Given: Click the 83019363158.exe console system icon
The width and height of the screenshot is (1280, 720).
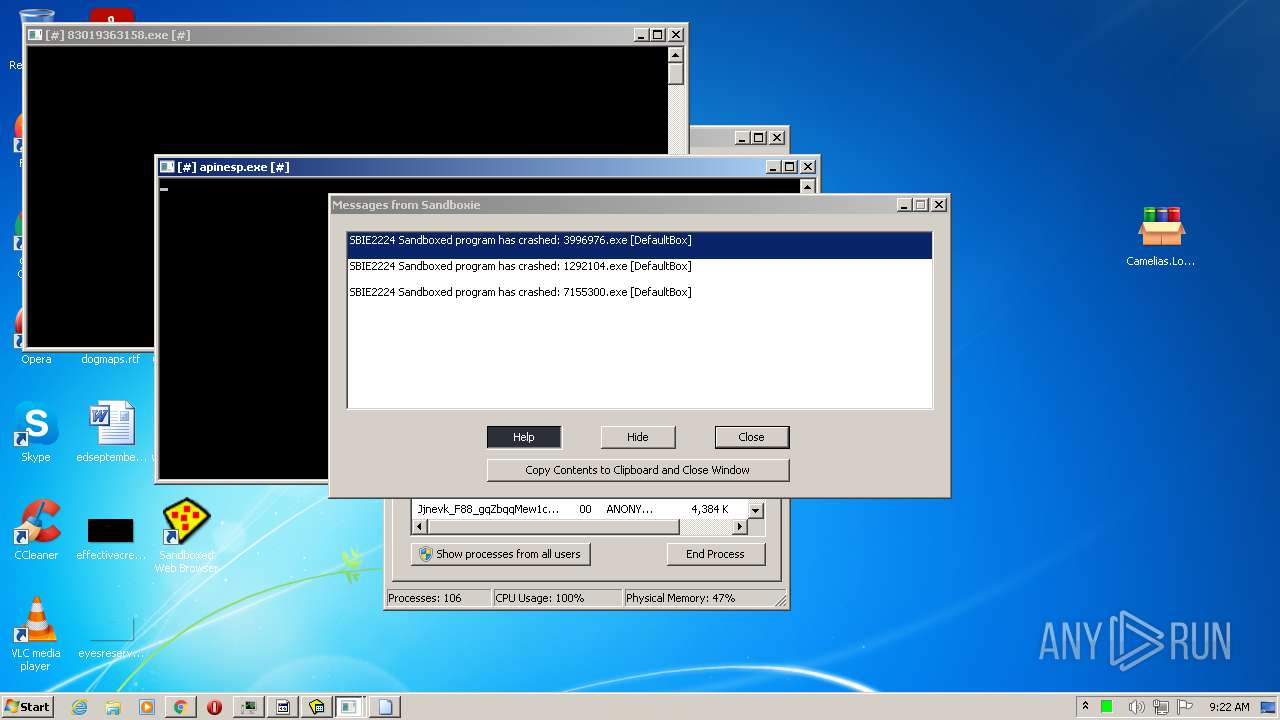Looking at the screenshot, I should (x=35, y=35).
